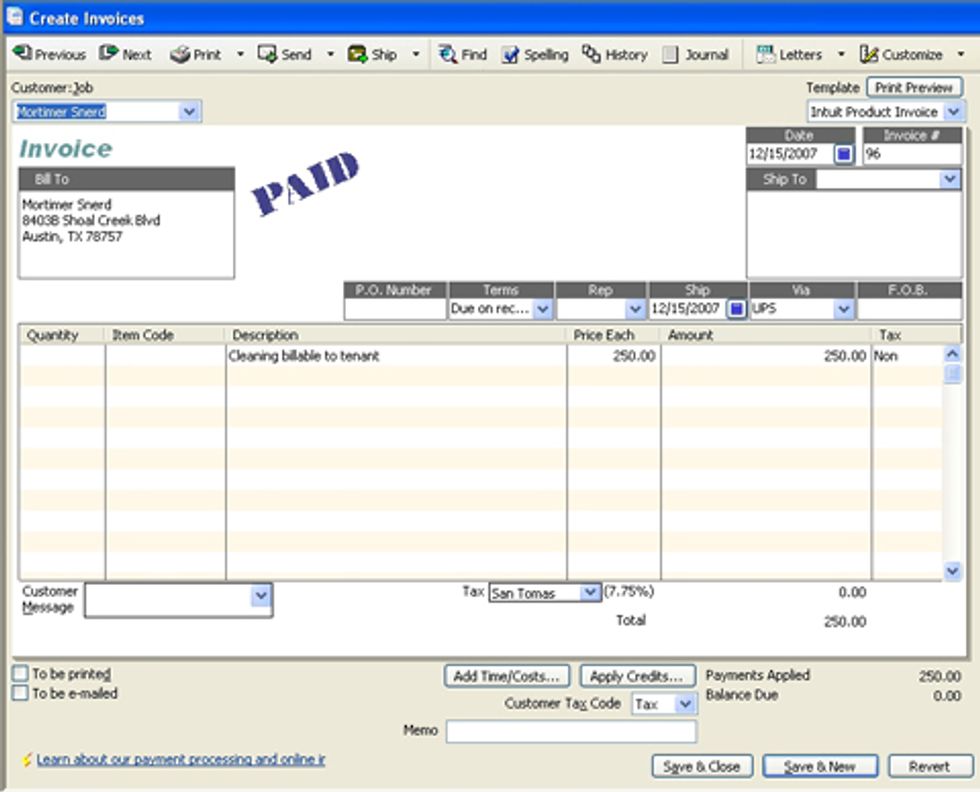Expand the San Tomas tax dropdown
Viewport: 980px width, 792px height.
click(589, 592)
